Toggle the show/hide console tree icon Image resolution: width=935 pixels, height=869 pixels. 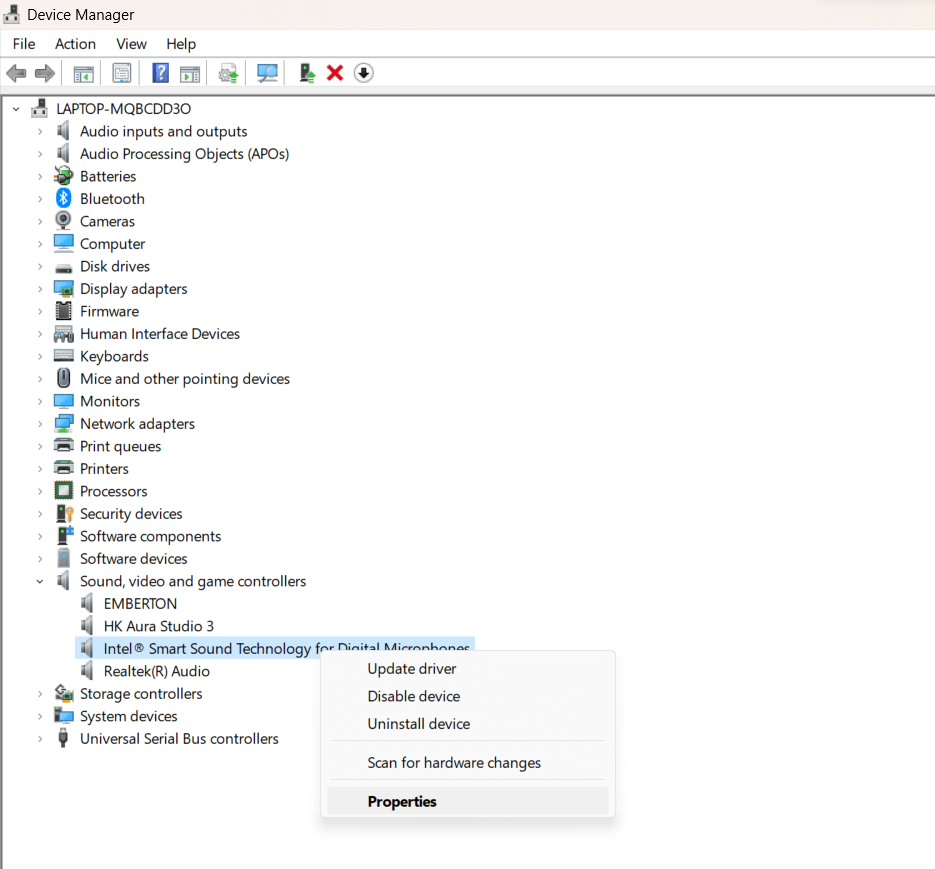coord(83,74)
